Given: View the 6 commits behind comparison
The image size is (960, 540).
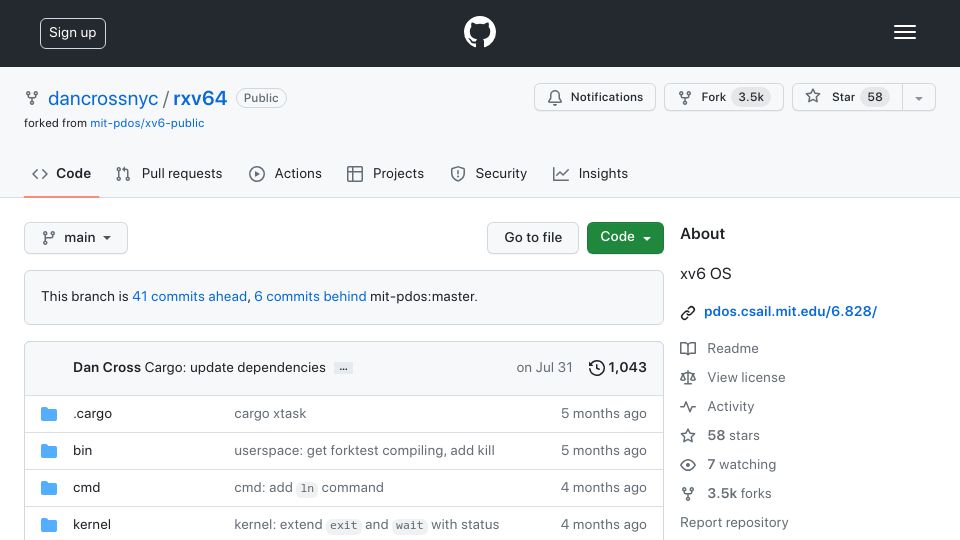Looking at the screenshot, I should 310,296.
